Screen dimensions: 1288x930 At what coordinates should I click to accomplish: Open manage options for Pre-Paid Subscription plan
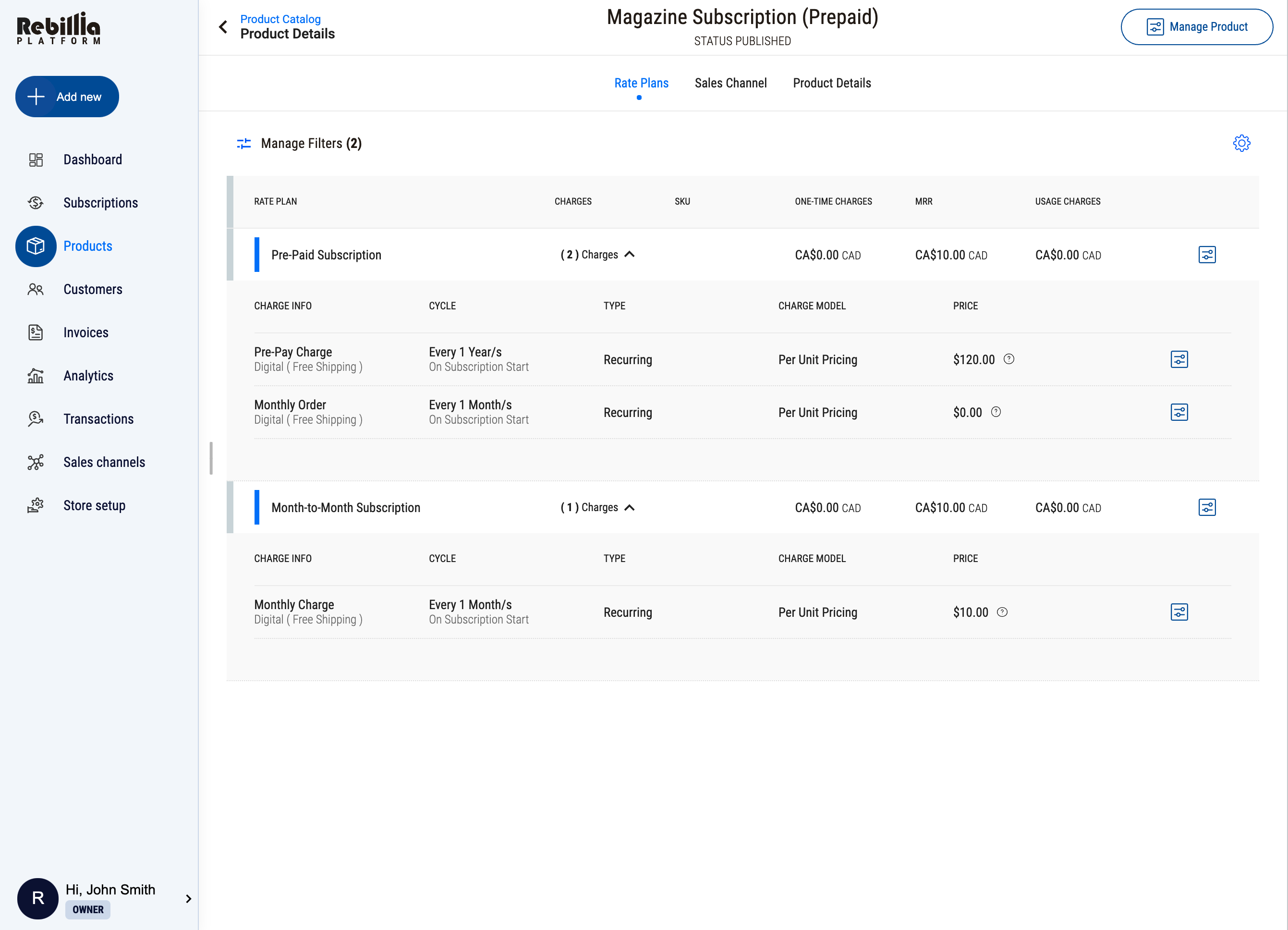click(1207, 255)
